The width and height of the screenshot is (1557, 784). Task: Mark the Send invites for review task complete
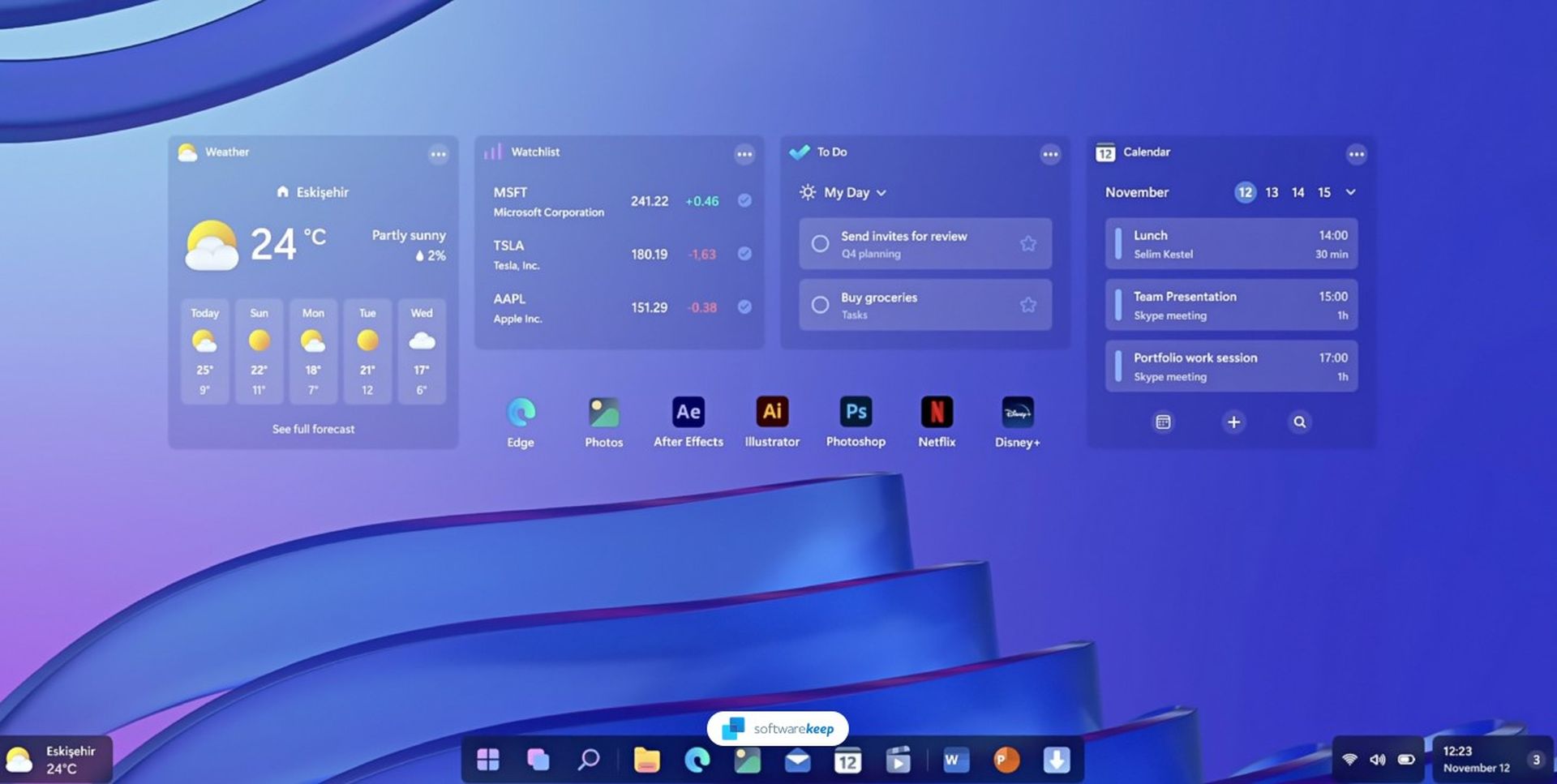(x=820, y=243)
